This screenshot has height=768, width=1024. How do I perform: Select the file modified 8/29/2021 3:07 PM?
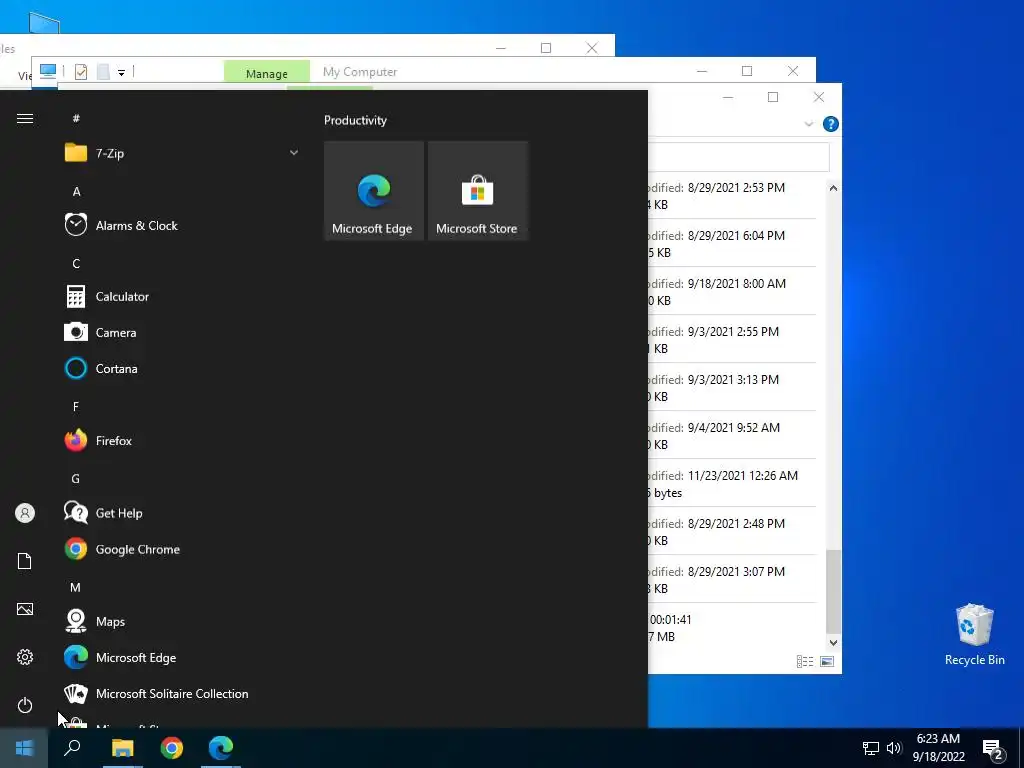pyautogui.click(x=731, y=580)
